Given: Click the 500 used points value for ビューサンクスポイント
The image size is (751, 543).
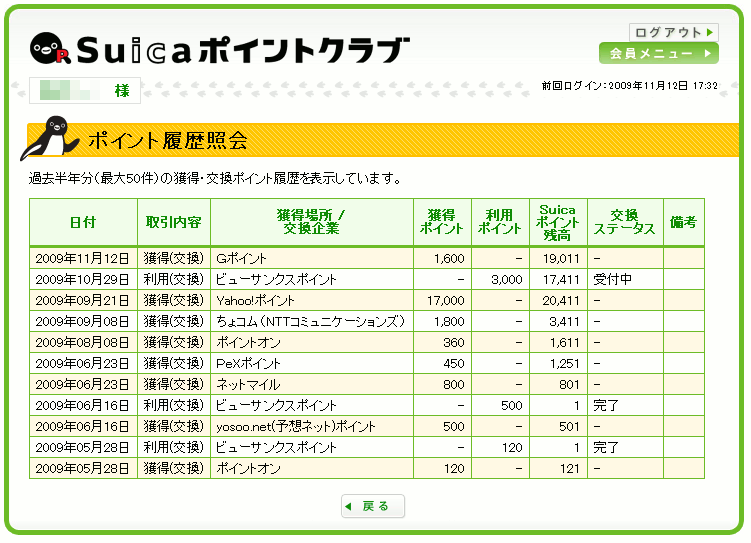Looking at the screenshot, I should (x=512, y=406).
